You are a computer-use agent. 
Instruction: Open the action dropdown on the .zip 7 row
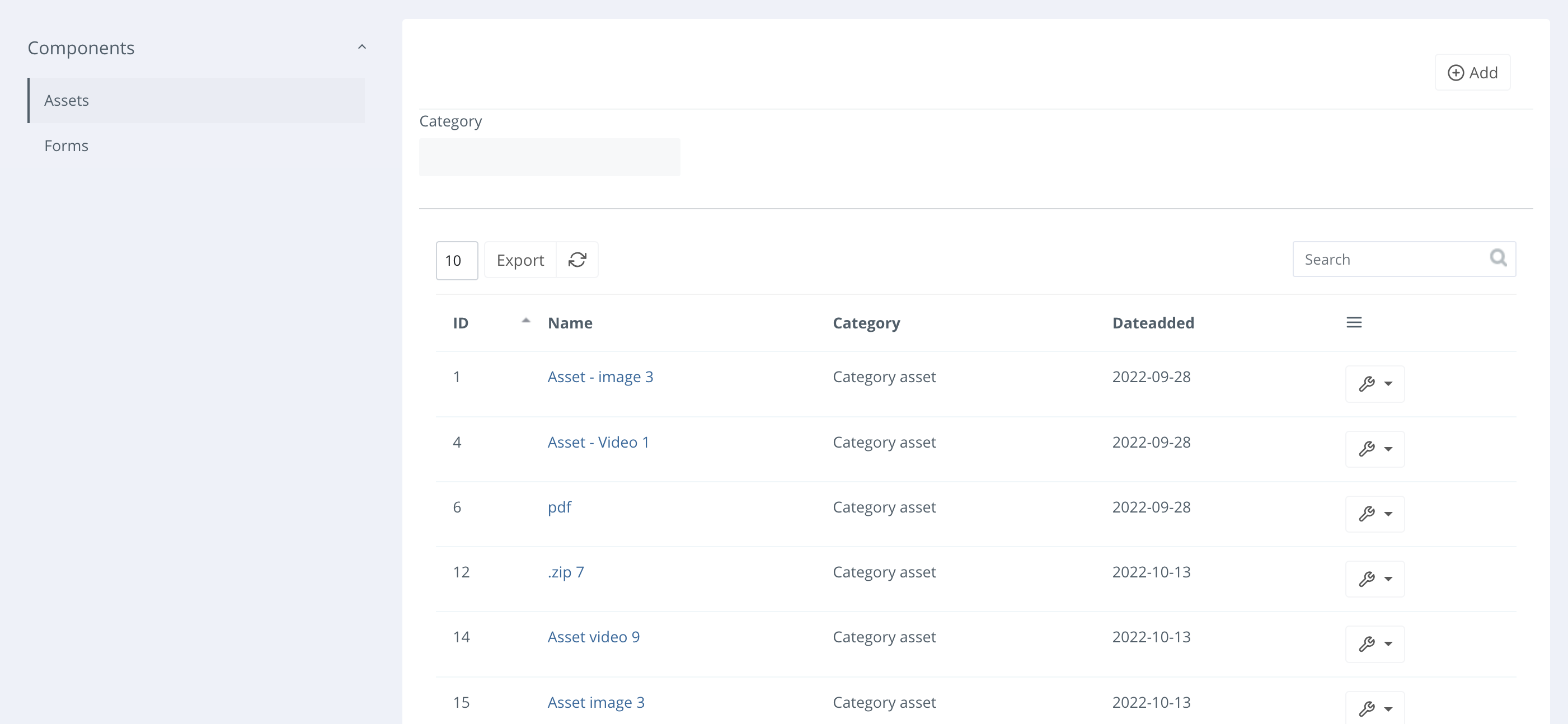1388,579
